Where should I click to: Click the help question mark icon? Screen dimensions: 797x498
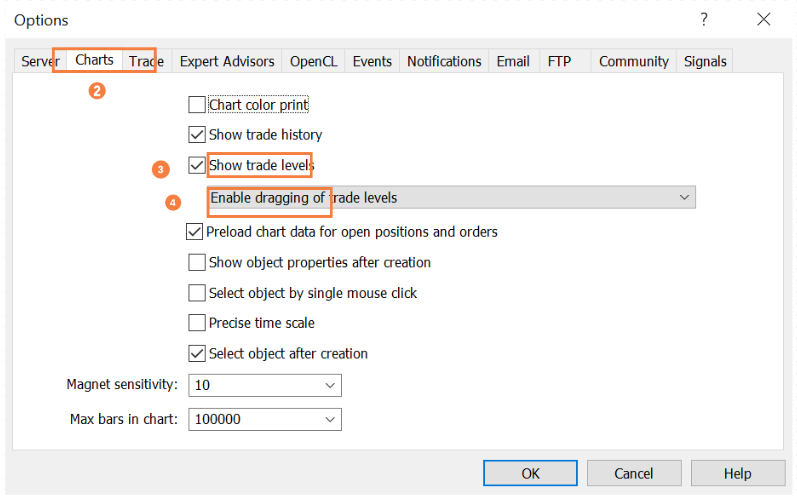[704, 19]
